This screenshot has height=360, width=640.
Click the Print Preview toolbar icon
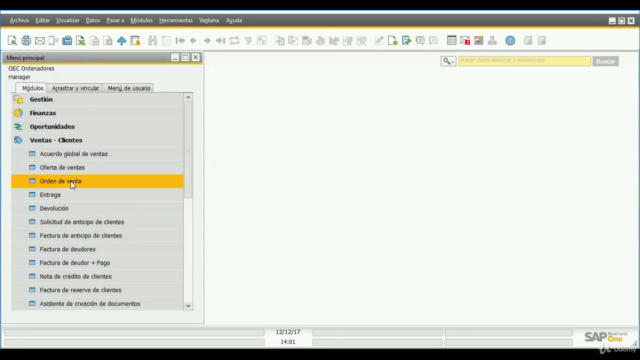pyautogui.click(x=12, y=40)
